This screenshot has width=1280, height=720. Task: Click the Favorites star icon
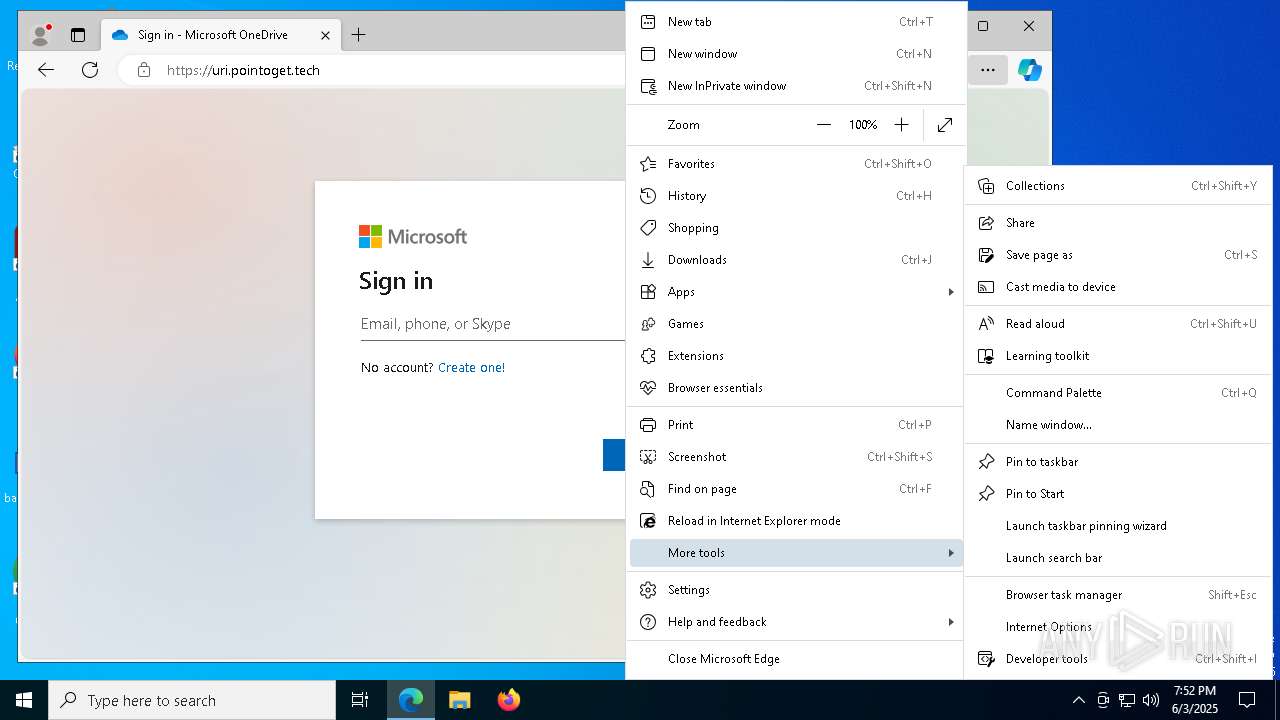point(648,163)
